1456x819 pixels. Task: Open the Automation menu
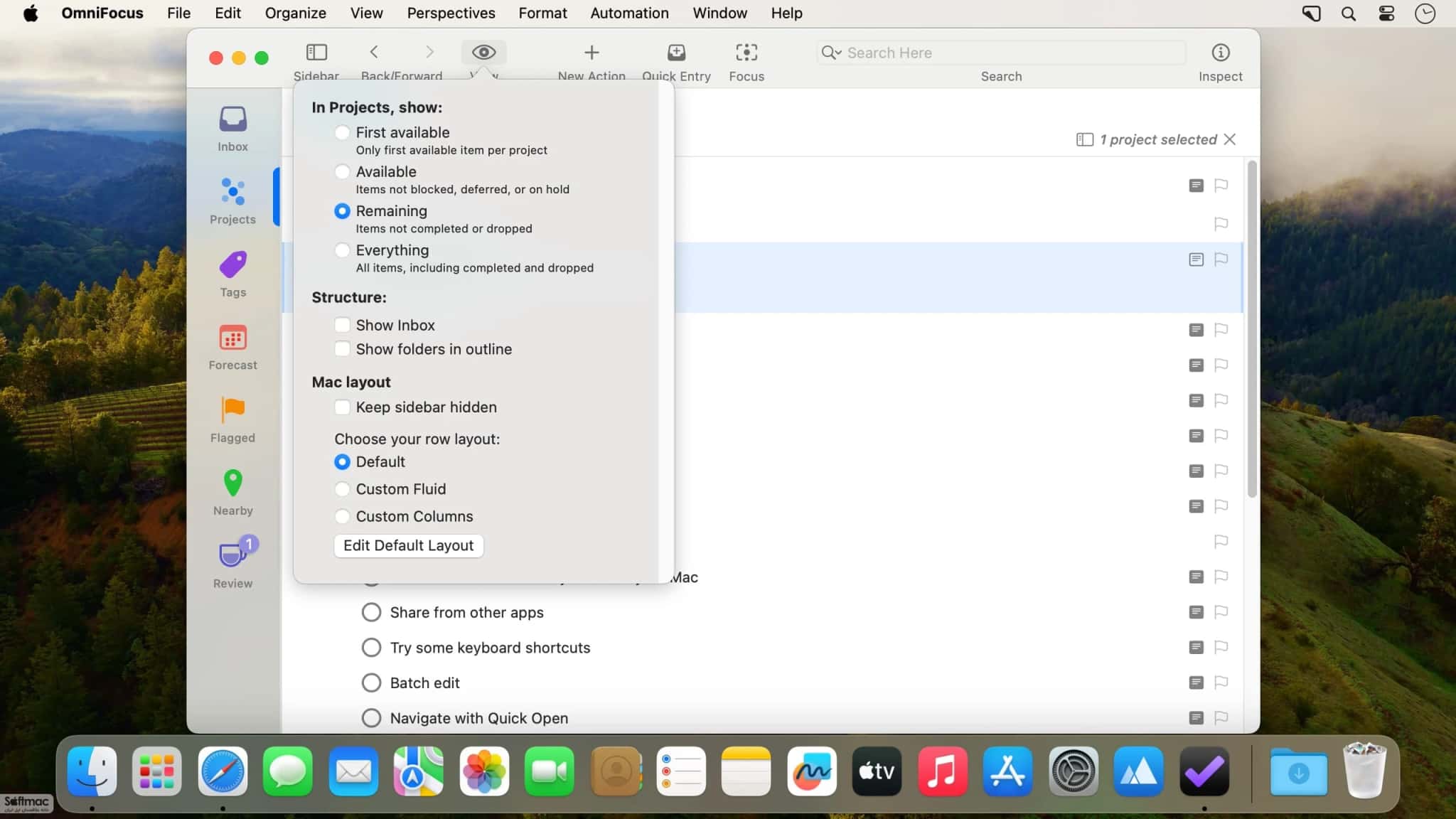click(629, 13)
